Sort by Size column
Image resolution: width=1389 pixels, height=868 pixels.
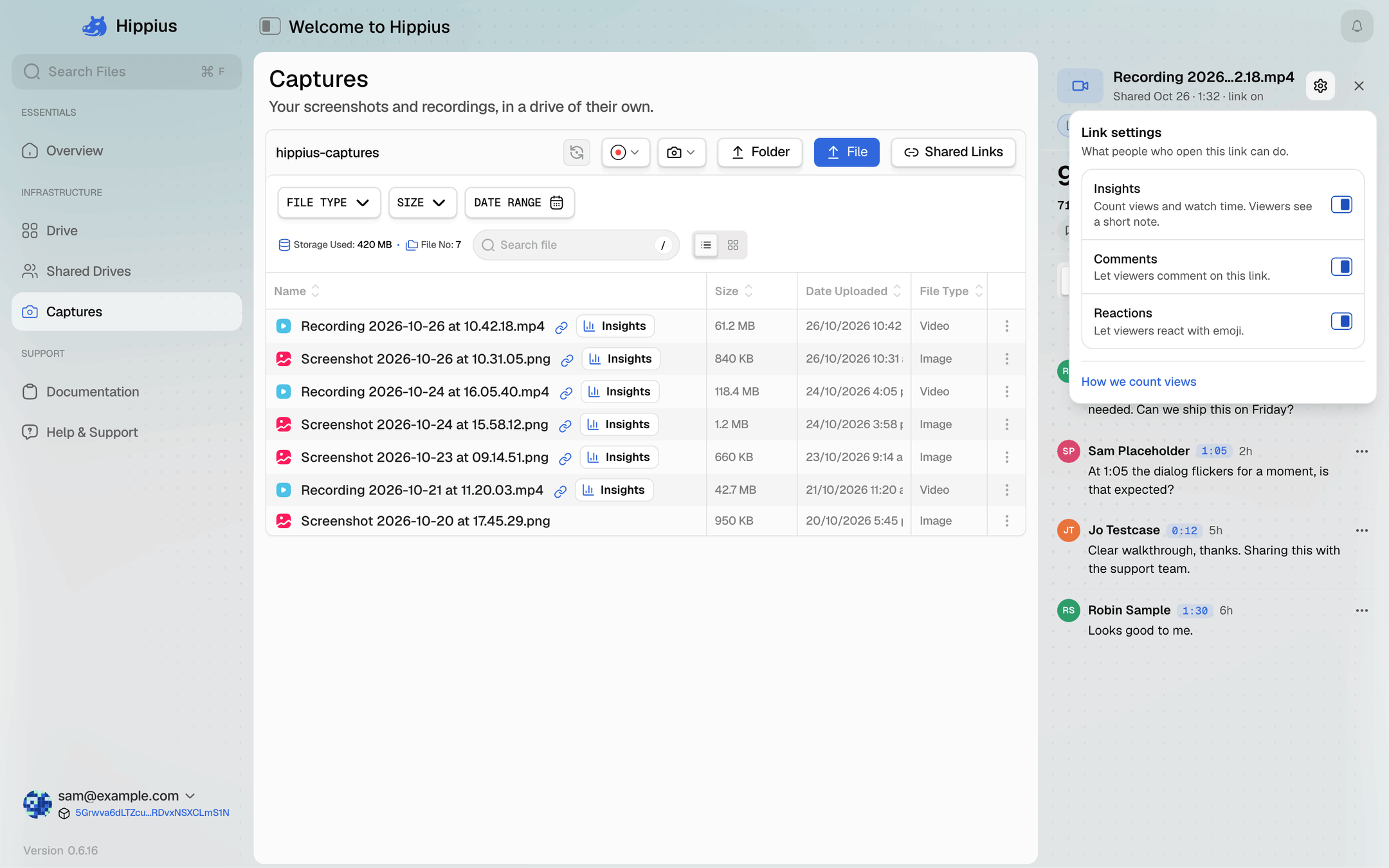coord(734,291)
